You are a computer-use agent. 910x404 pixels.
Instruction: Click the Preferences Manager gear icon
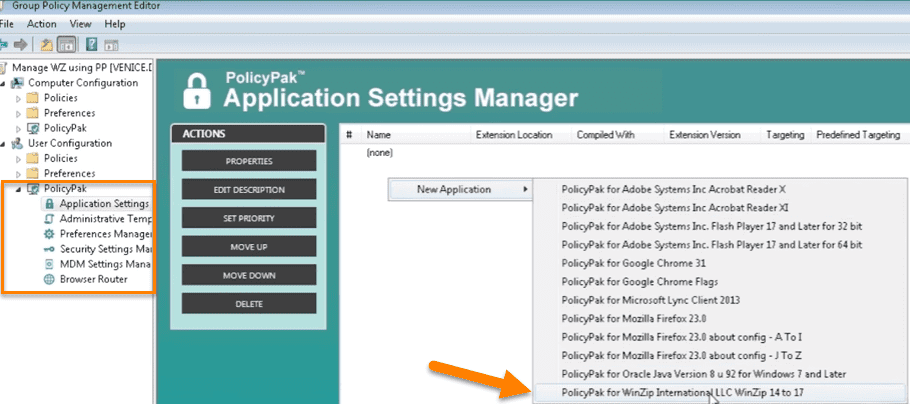(49, 234)
